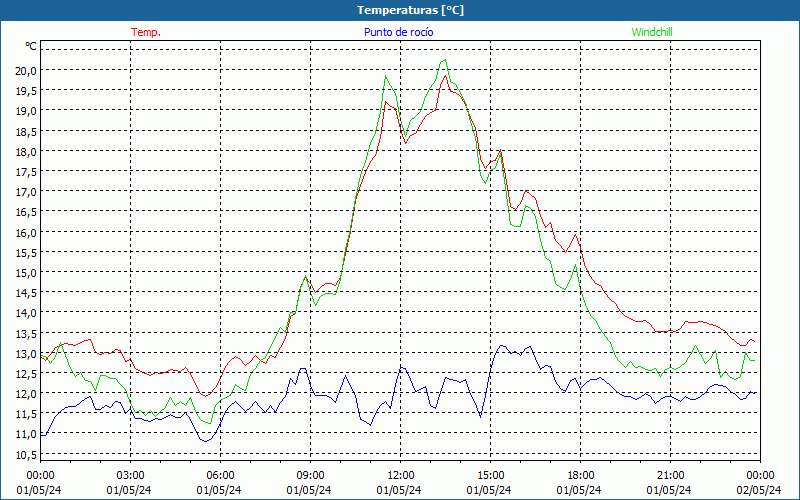The image size is (800, 500).
Task: Click the '18:00' time label
Action: point(581,476)
